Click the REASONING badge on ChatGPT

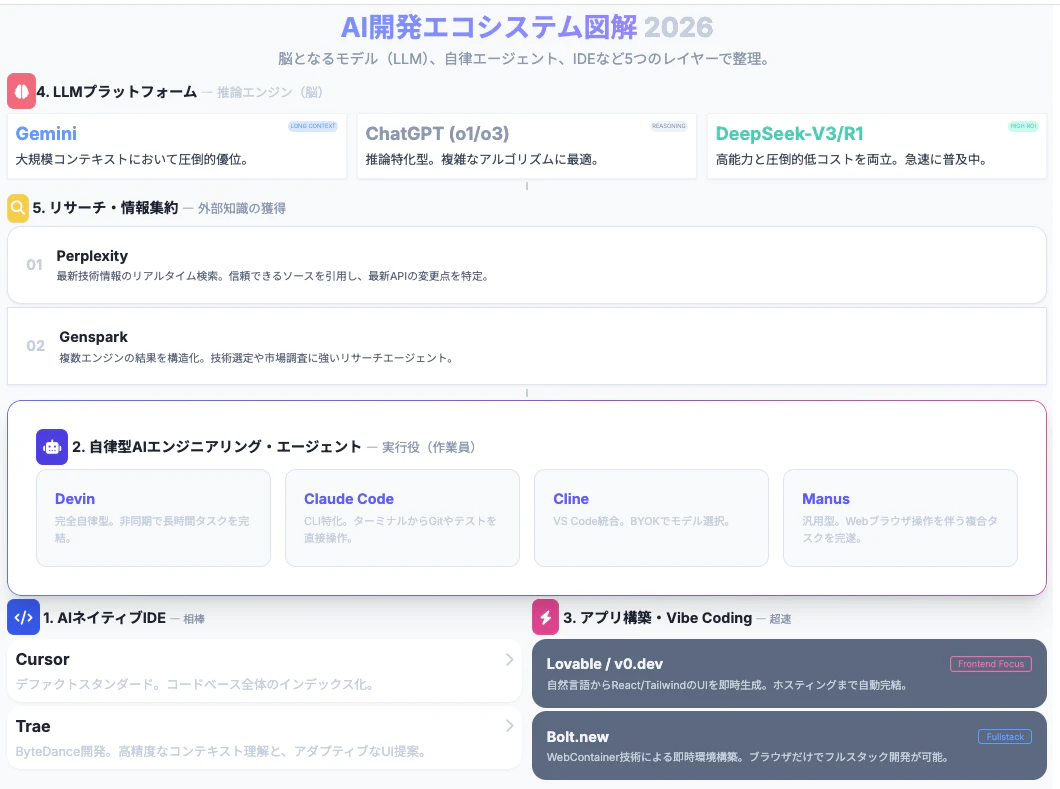click(x=669, y=126)
